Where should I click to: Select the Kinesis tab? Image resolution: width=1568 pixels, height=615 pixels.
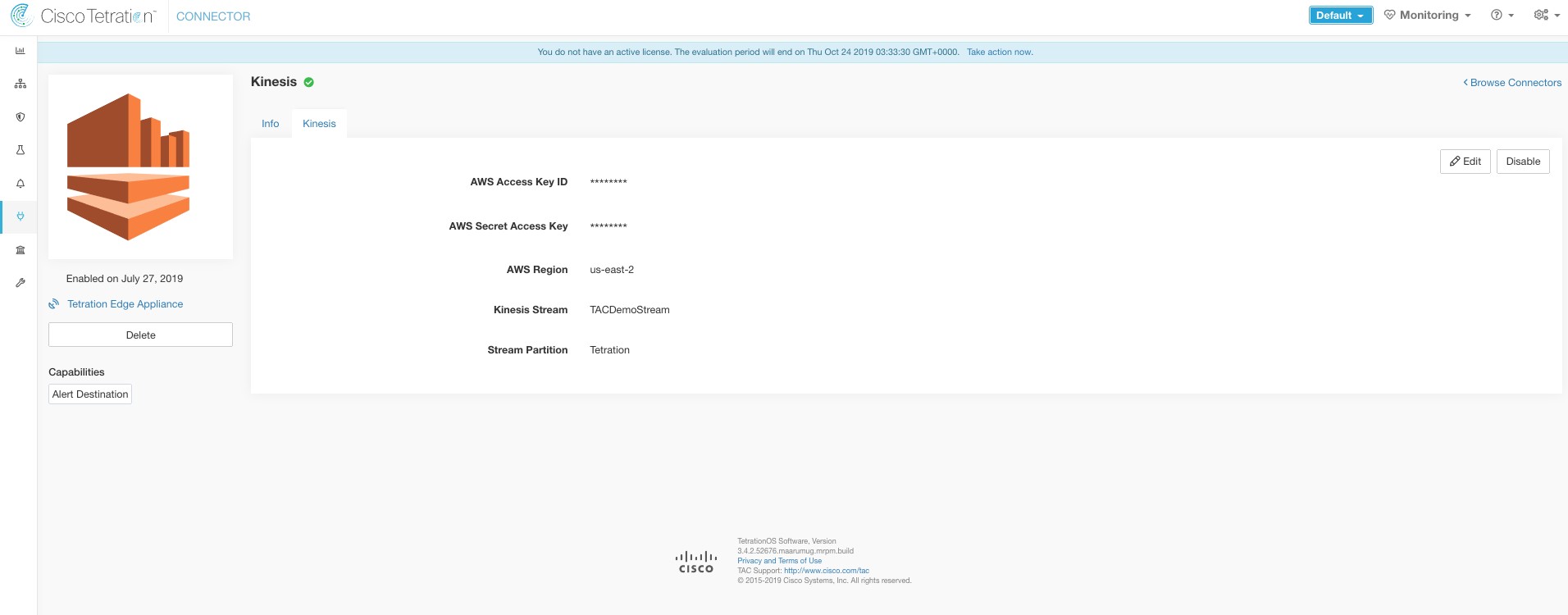pos(319,124)
